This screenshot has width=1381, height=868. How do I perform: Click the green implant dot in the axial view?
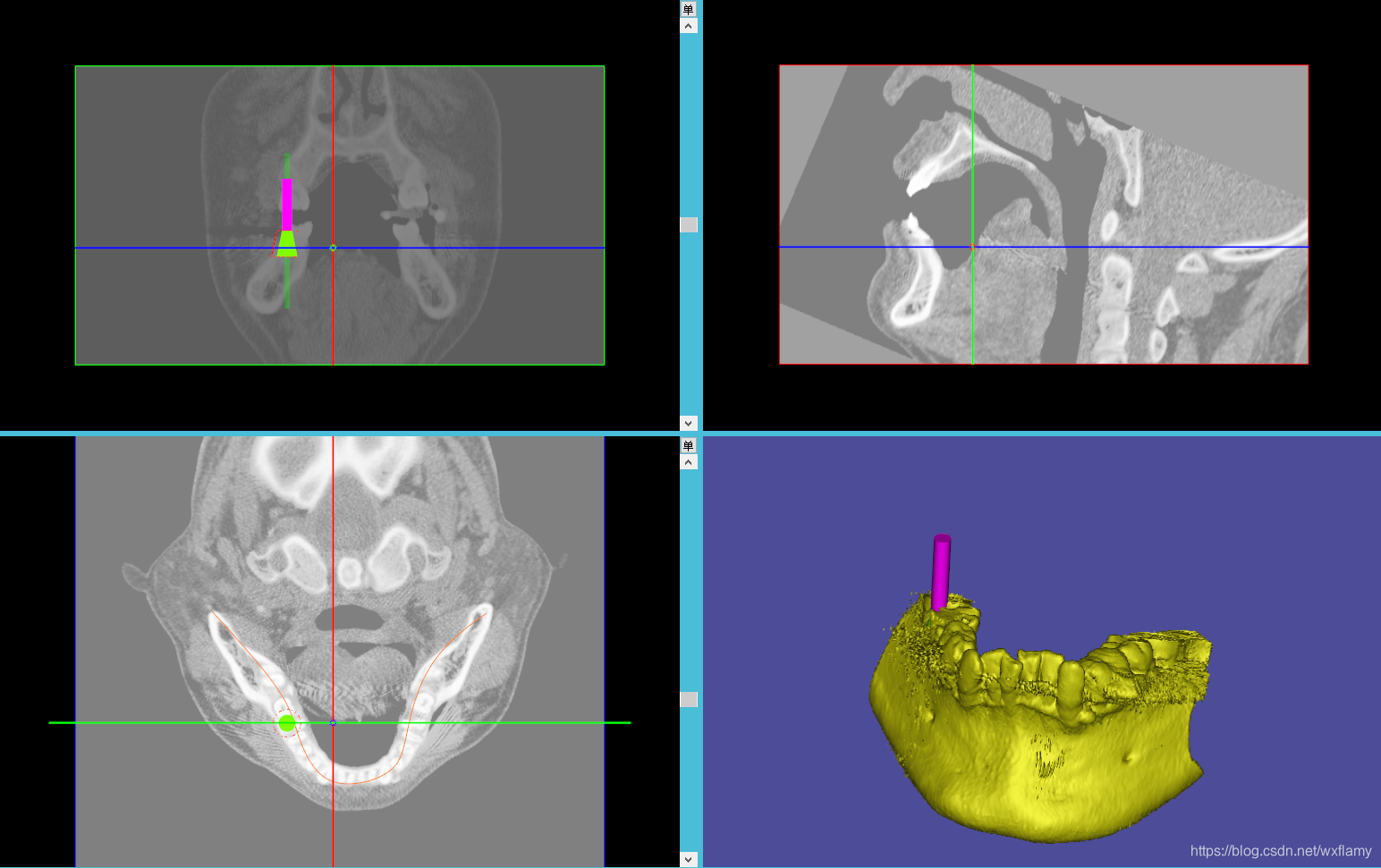pos(286,723)
